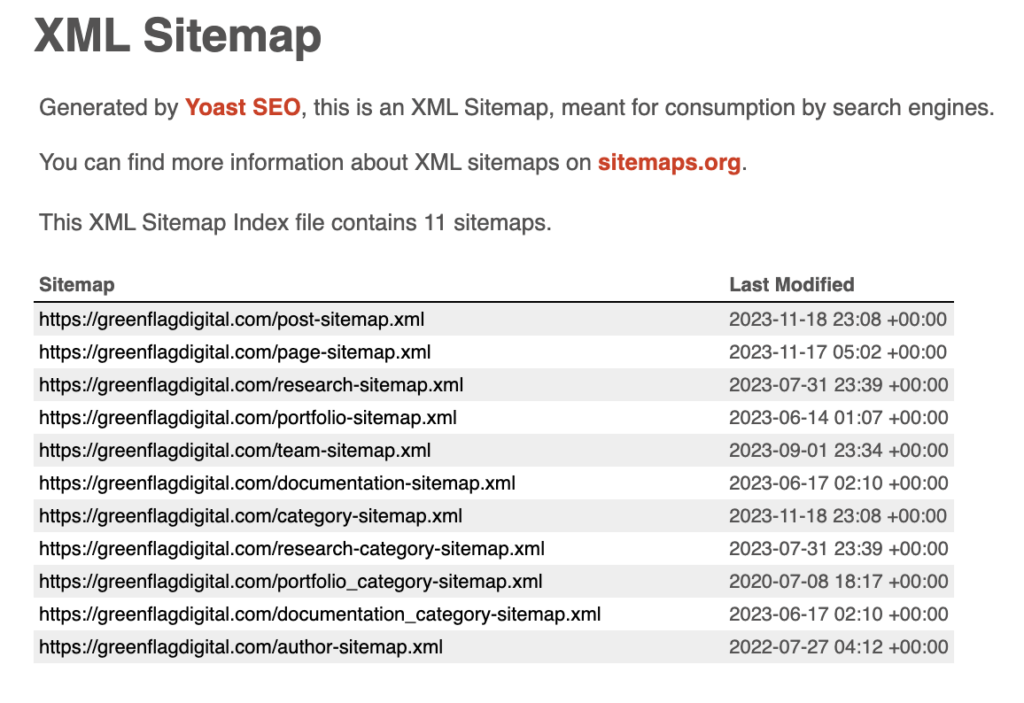
Task: Open the research-sitemap.xml link
Action: (x=251, y=385)
